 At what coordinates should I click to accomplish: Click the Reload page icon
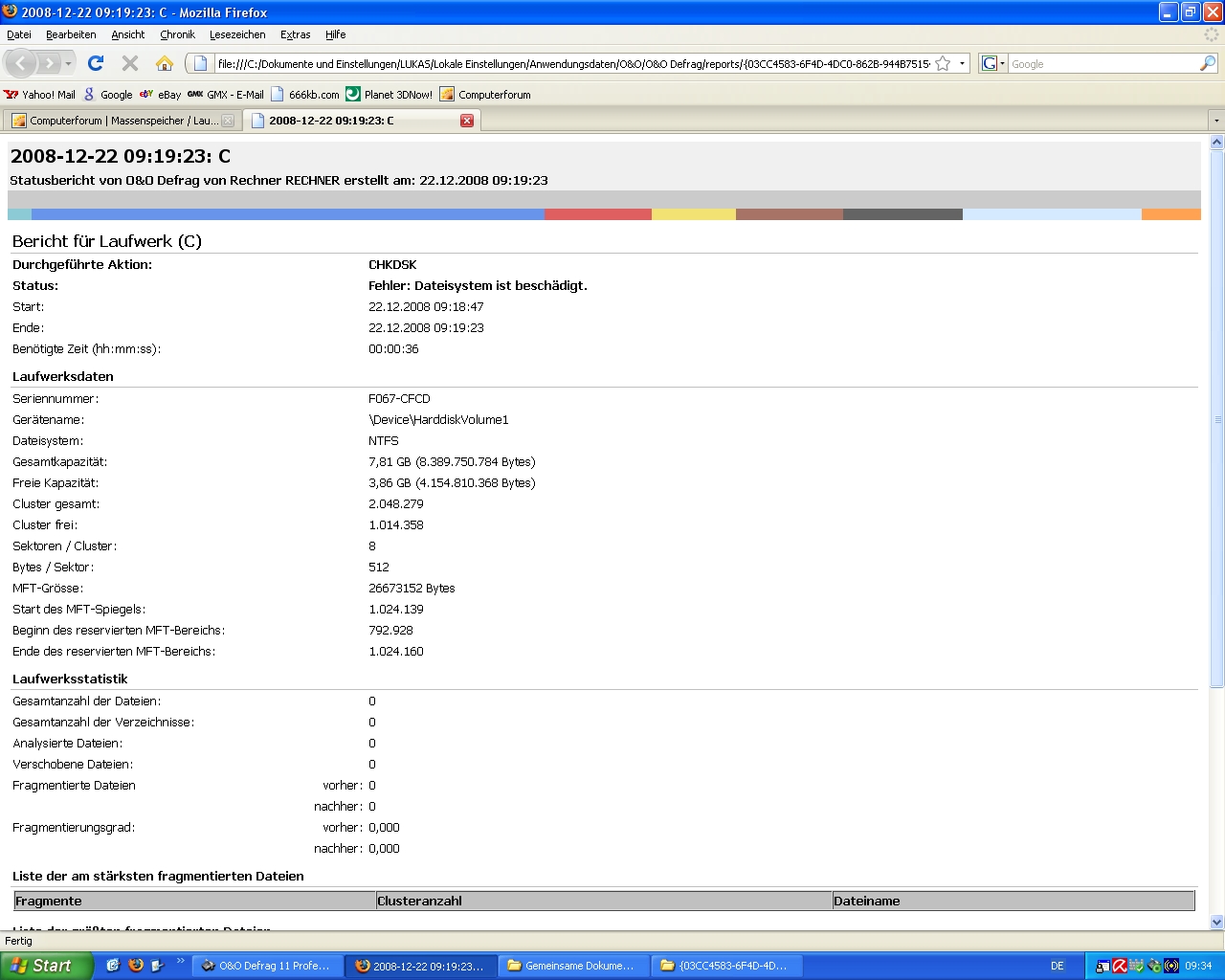(95, 63)
